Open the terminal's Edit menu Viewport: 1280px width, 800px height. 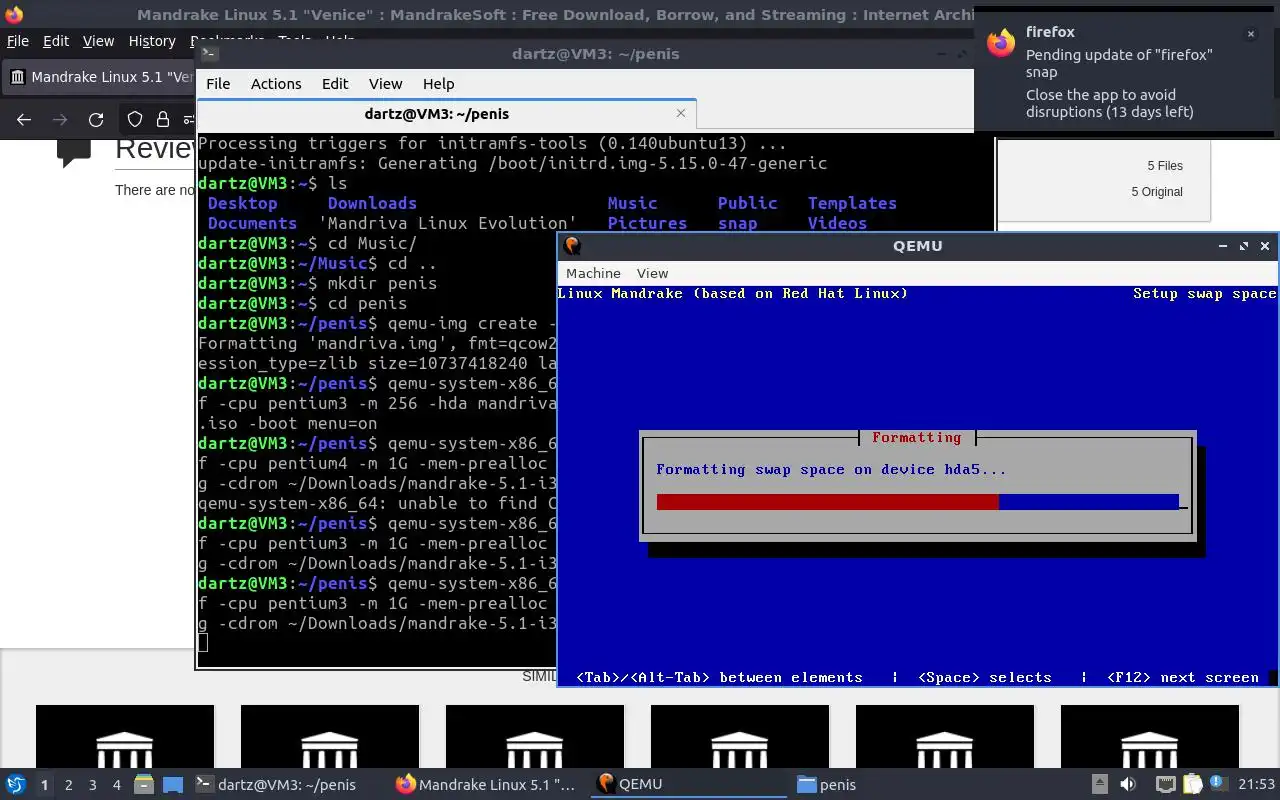click(x=335, y=84)
